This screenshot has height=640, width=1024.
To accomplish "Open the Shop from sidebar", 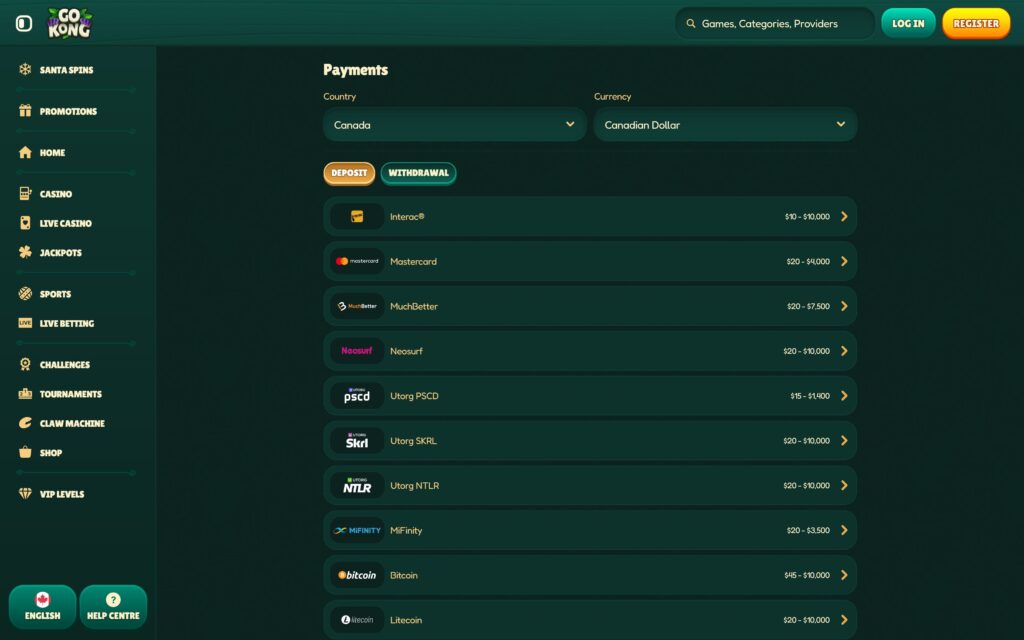I will tap(24, 453).
